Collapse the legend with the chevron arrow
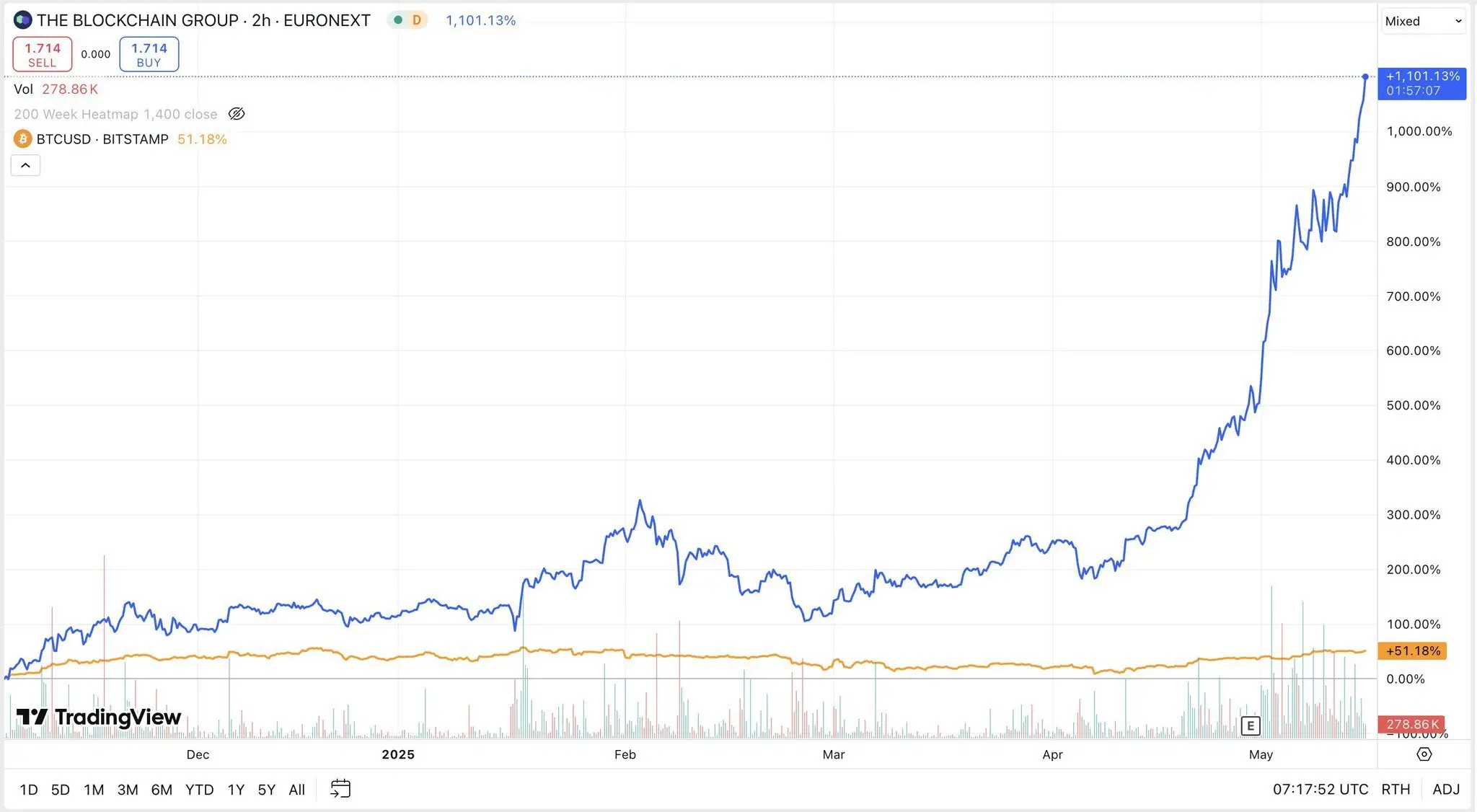Screen dimensions: 1477x812 coord(25,165)
